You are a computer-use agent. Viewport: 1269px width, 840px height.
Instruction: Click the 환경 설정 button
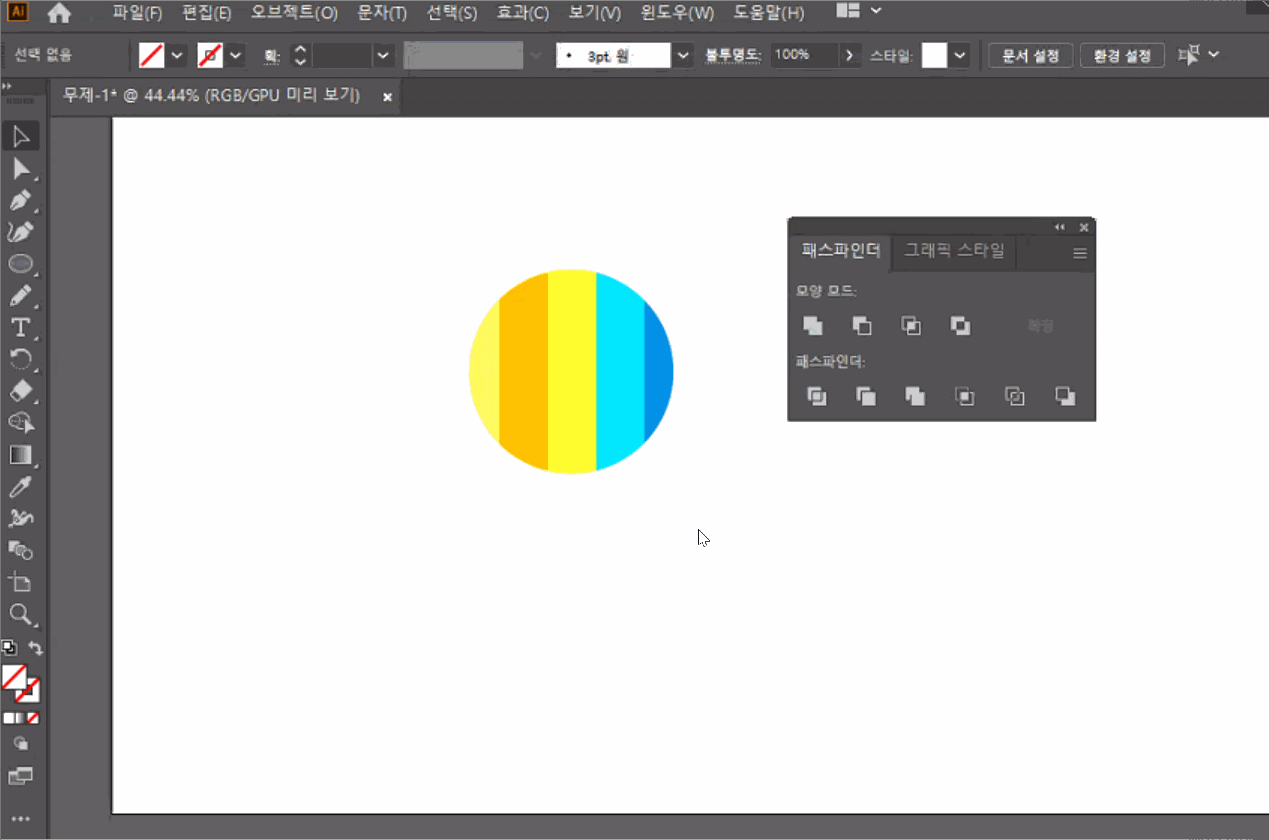click(1122, 55)
